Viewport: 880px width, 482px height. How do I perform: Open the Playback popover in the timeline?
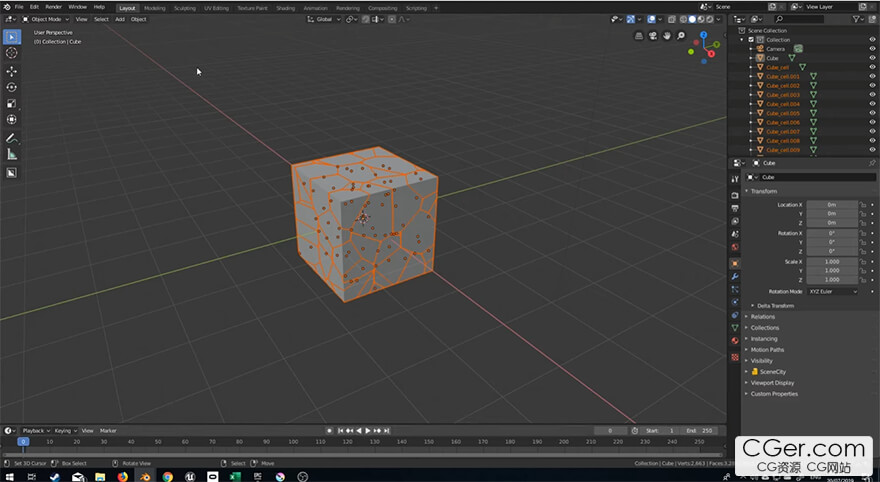[34, 430]
